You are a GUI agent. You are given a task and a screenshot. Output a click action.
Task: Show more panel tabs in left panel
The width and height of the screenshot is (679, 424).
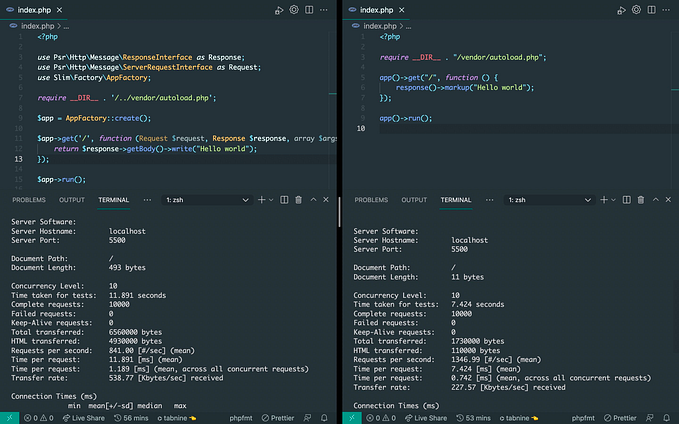pos(147,200)
